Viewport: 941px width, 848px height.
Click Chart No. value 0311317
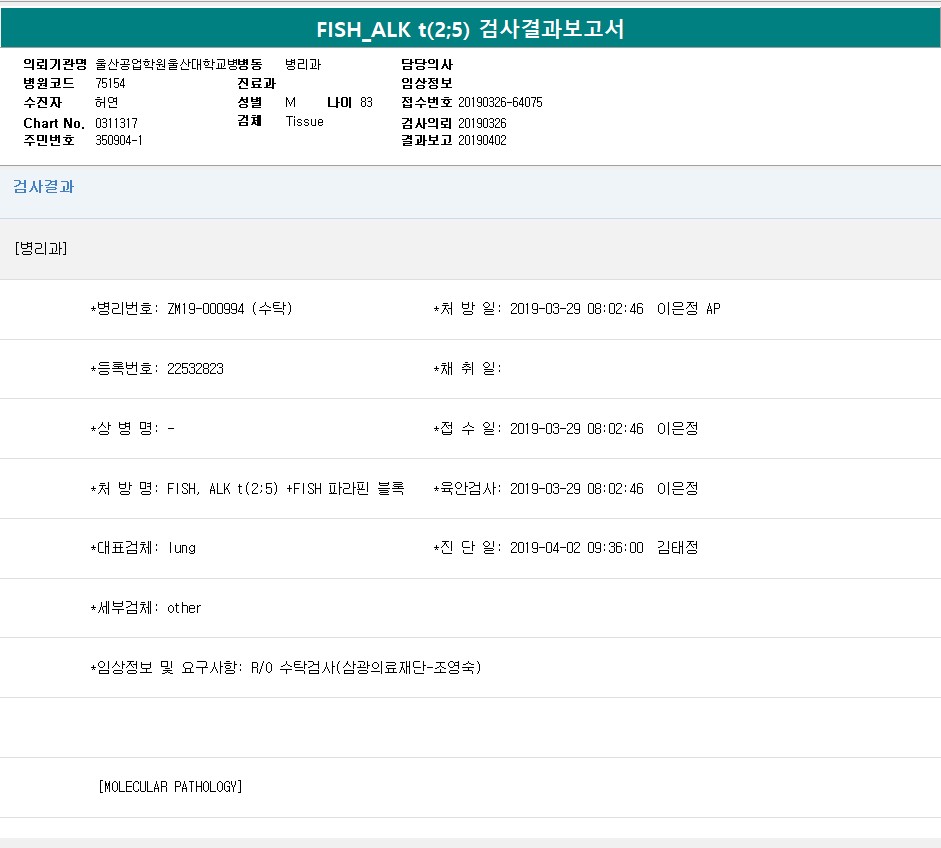pyautogui.click(x=117, y=122)
